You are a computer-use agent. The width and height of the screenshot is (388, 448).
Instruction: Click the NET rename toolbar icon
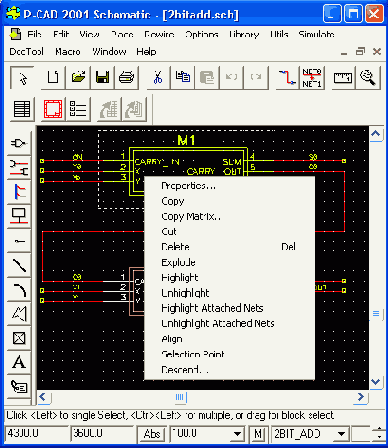click(x=312, y=78)
